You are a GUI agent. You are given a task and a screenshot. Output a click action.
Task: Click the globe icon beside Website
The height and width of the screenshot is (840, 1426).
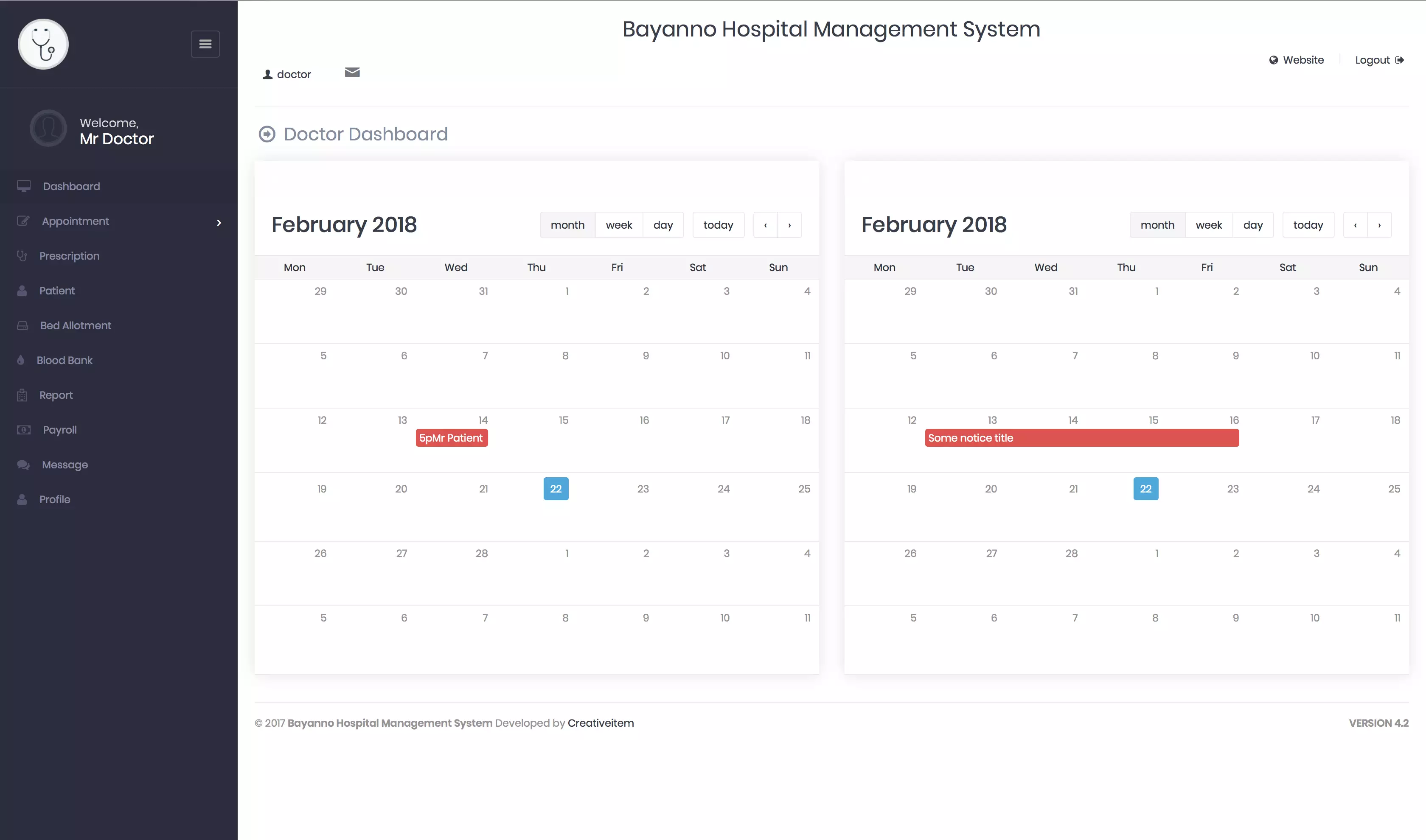[x=1274, y=60]
